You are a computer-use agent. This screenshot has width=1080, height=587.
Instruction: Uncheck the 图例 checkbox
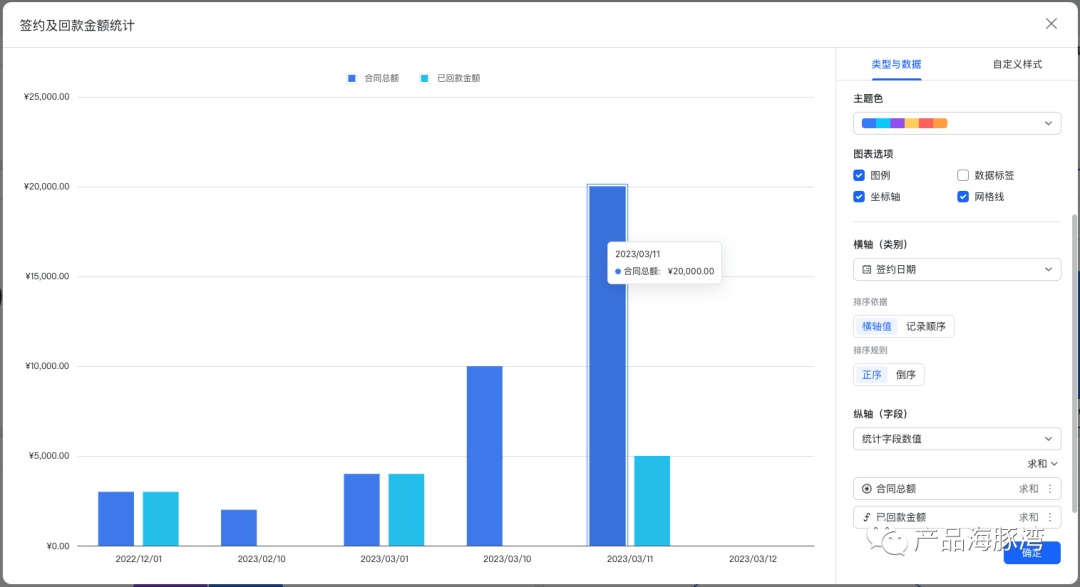click(859, 175)
